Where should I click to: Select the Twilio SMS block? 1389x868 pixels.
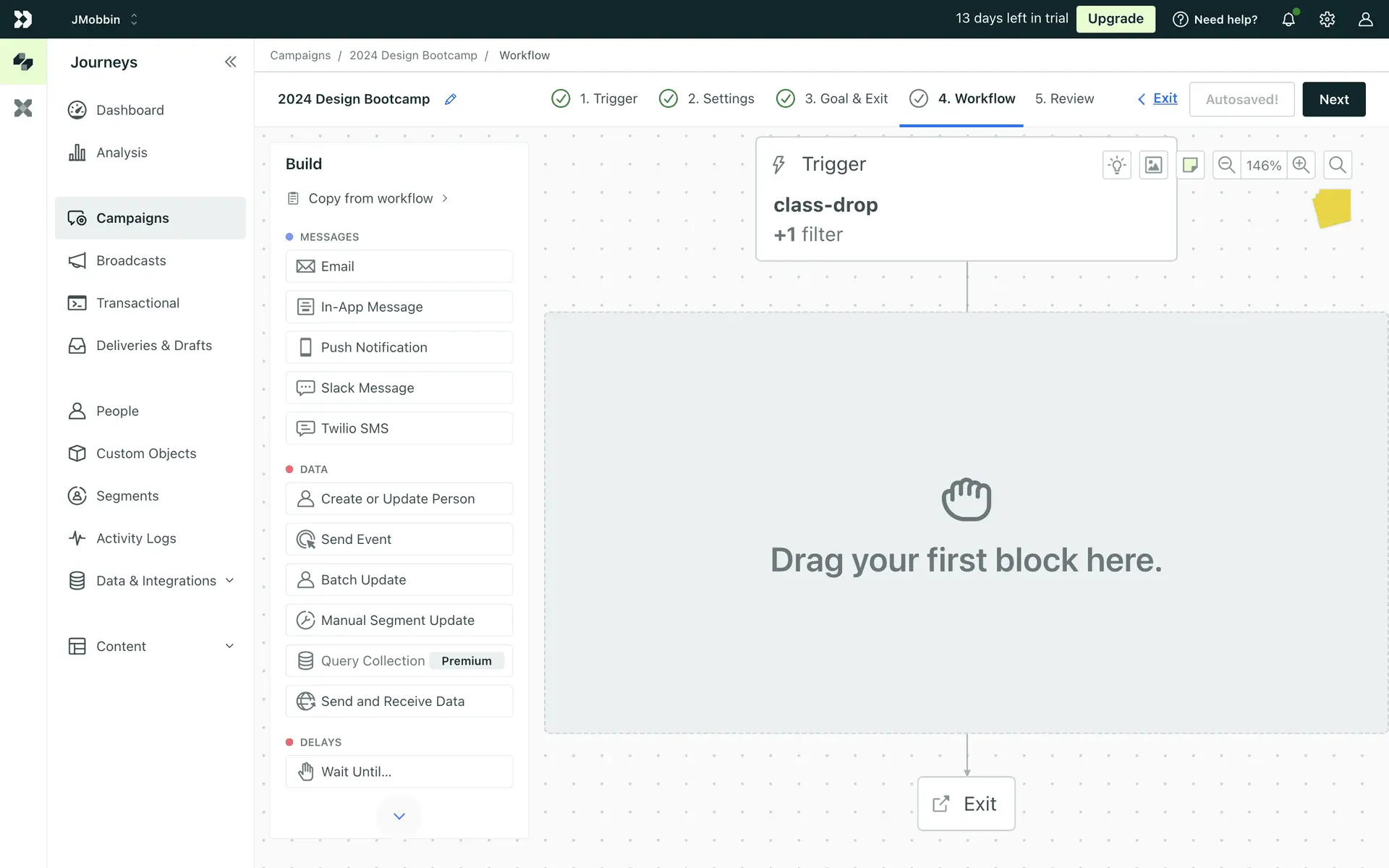[399, 428]
